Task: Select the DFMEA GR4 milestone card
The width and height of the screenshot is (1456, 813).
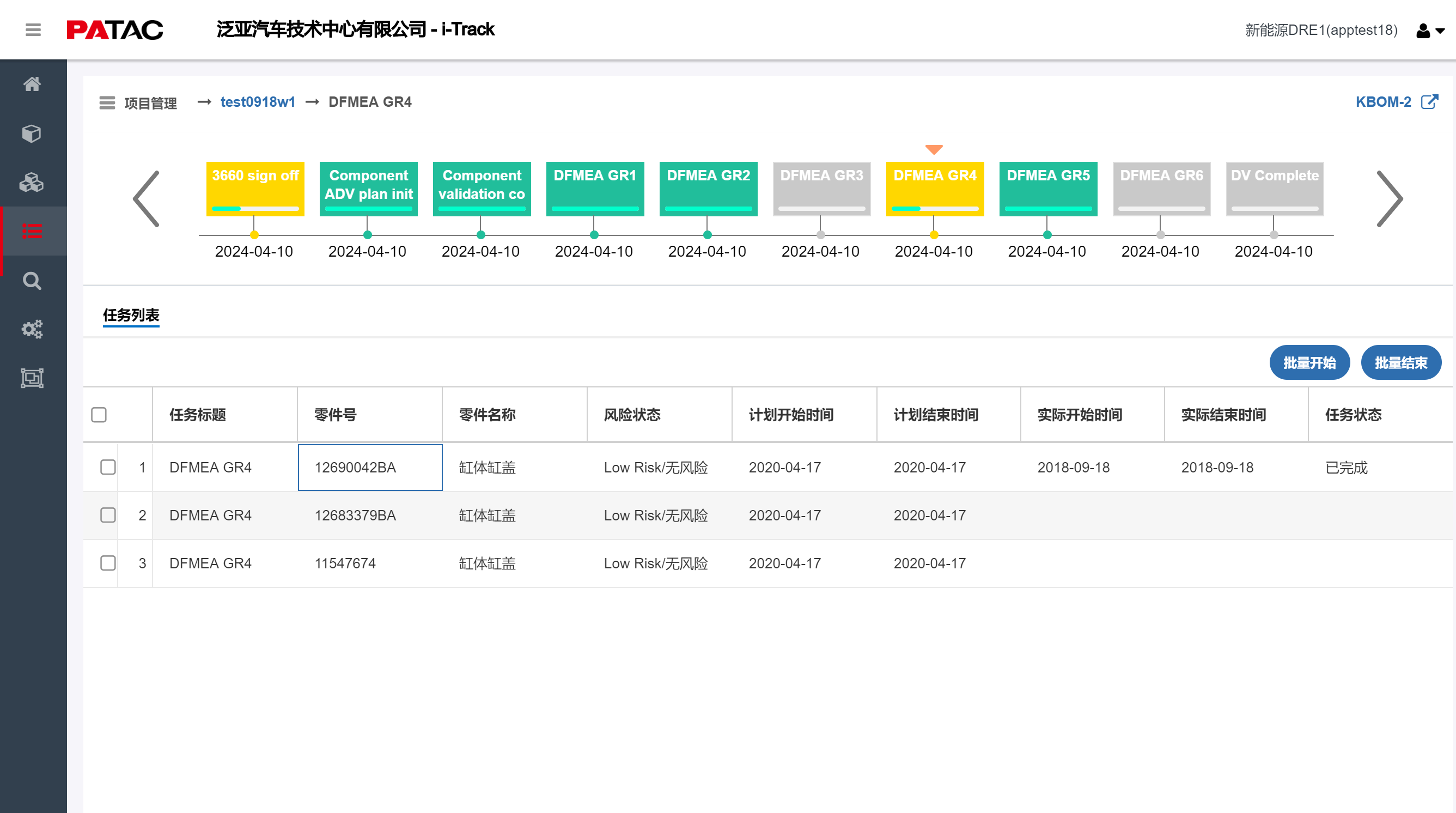Action: click(935, 189)
